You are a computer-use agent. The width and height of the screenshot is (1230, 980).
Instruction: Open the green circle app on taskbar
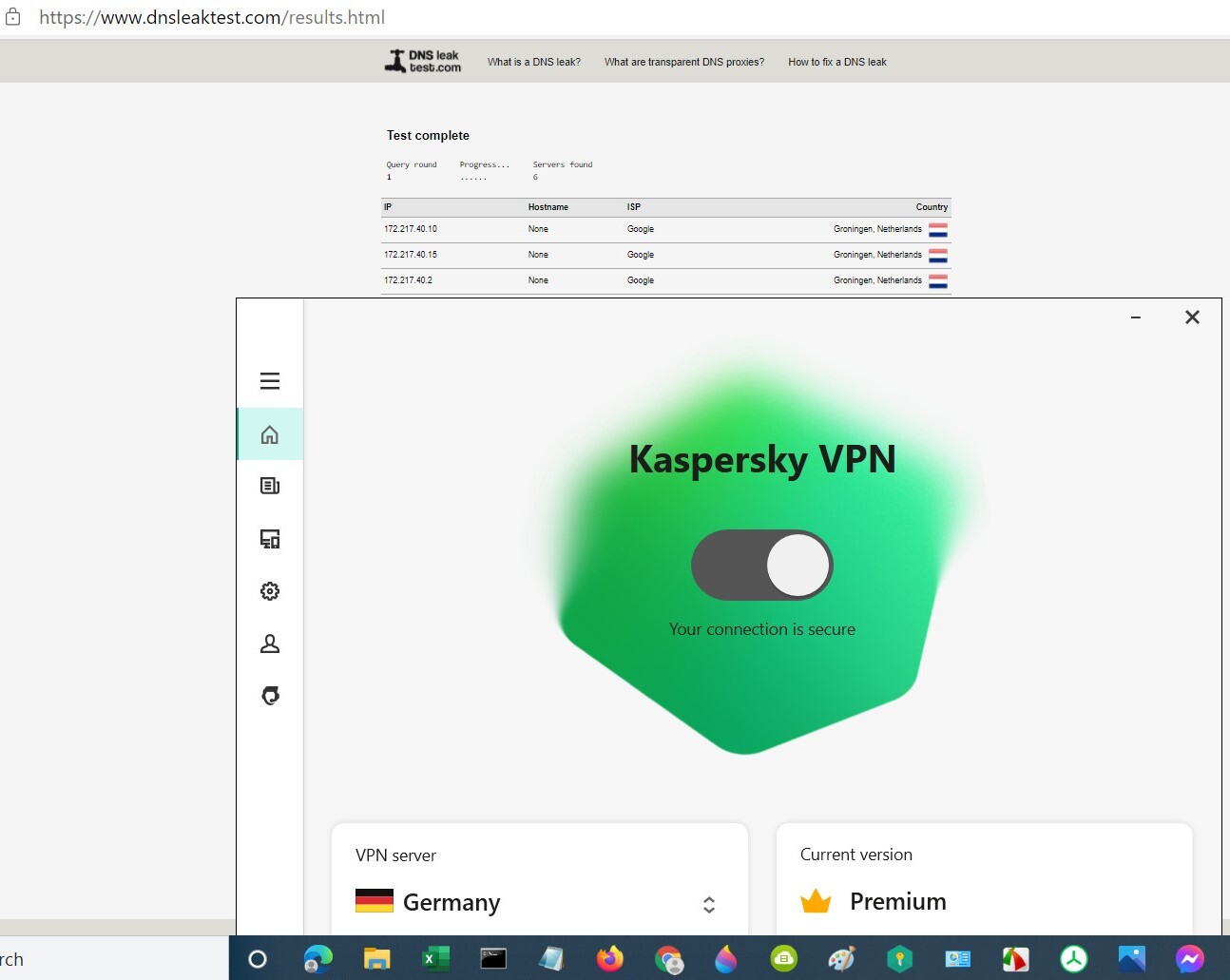(x=783, y=959)
